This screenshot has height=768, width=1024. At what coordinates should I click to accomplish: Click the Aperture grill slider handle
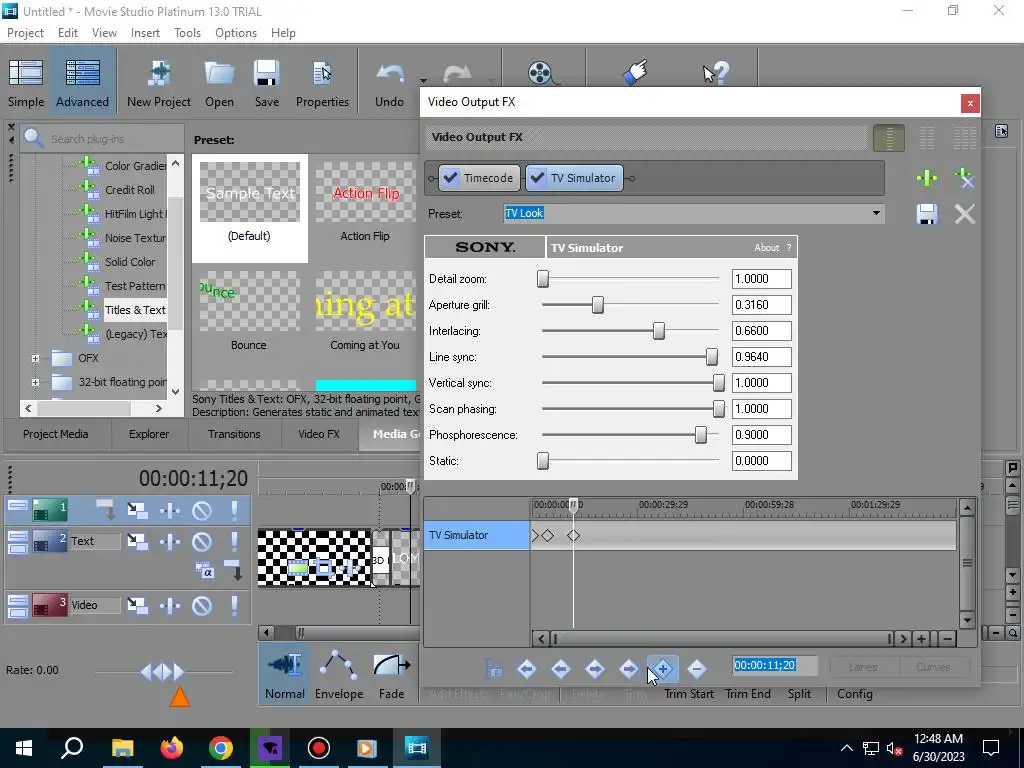point(598,305)
